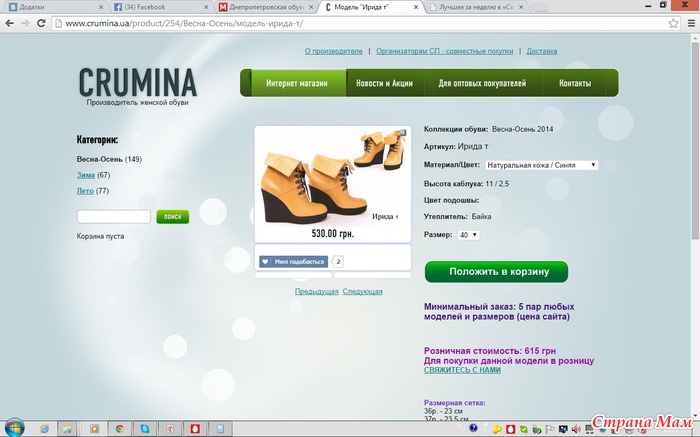Open the Контакты menu item
700x437 pixels.
coord(575,83)
